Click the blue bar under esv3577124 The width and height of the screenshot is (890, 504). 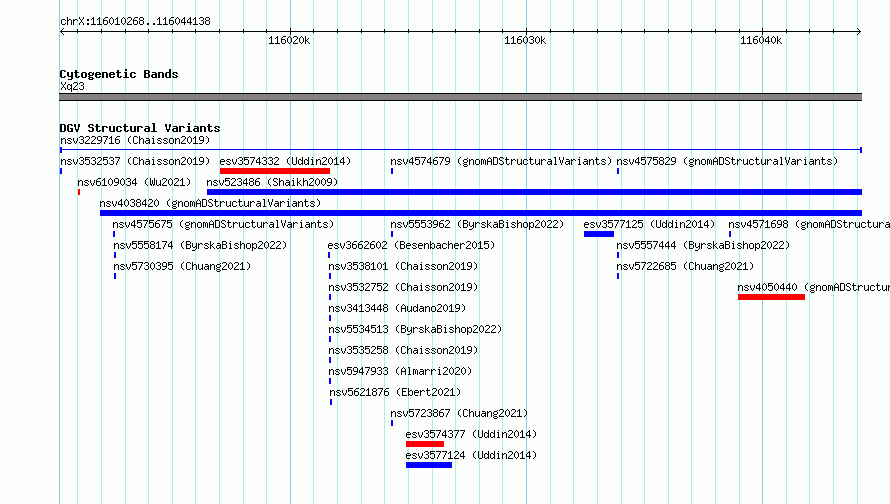[429, 465]
